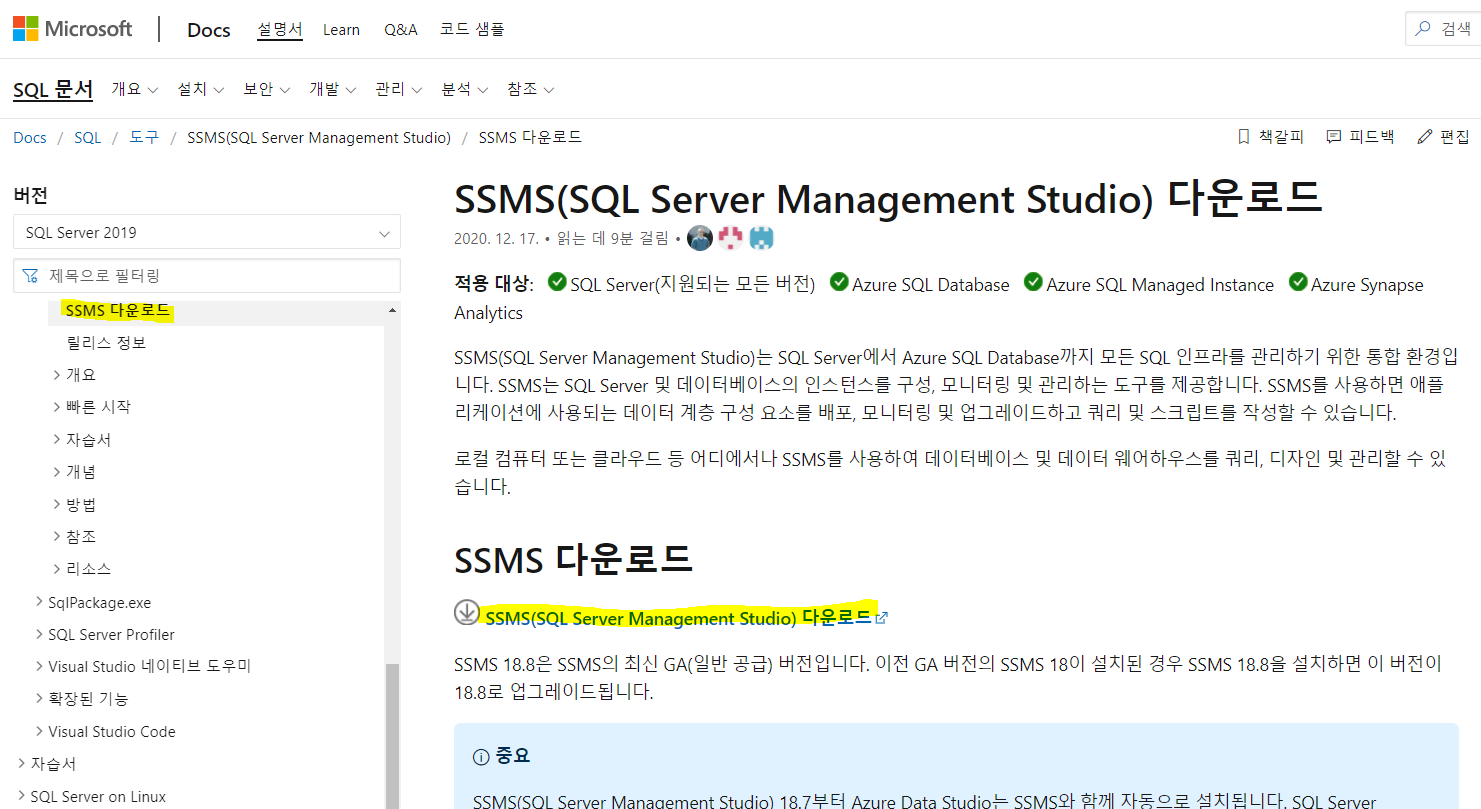The image size is (1481, 809).
Task: Click the SQL 문서 title link
Action: point(53,89)
